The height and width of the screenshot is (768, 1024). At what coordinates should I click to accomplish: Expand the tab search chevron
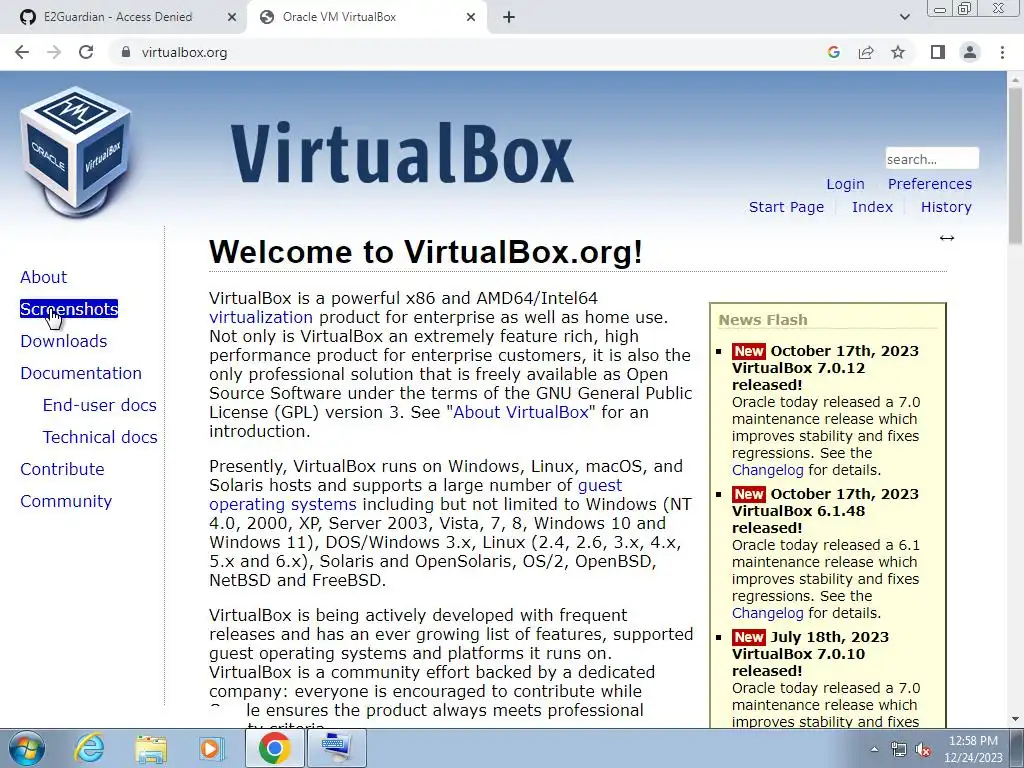point(904,18)
